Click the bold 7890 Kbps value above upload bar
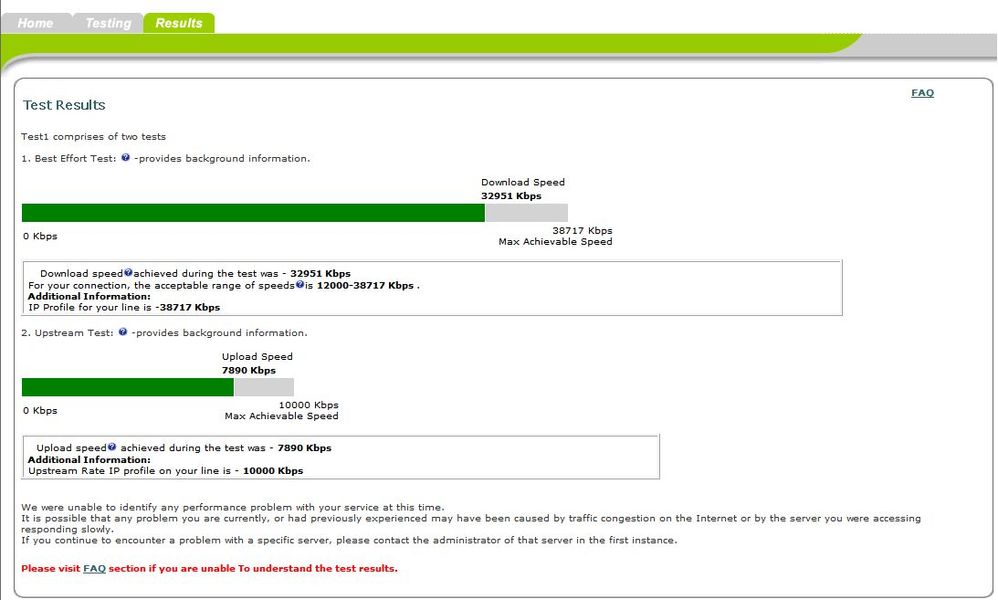Screen dimensions: 998x600 (249, 370)
